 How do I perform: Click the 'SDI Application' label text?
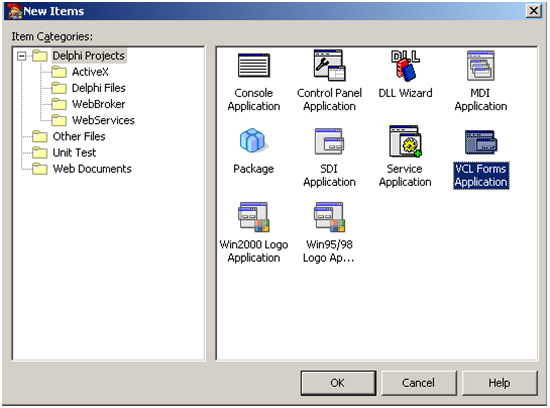329,175
